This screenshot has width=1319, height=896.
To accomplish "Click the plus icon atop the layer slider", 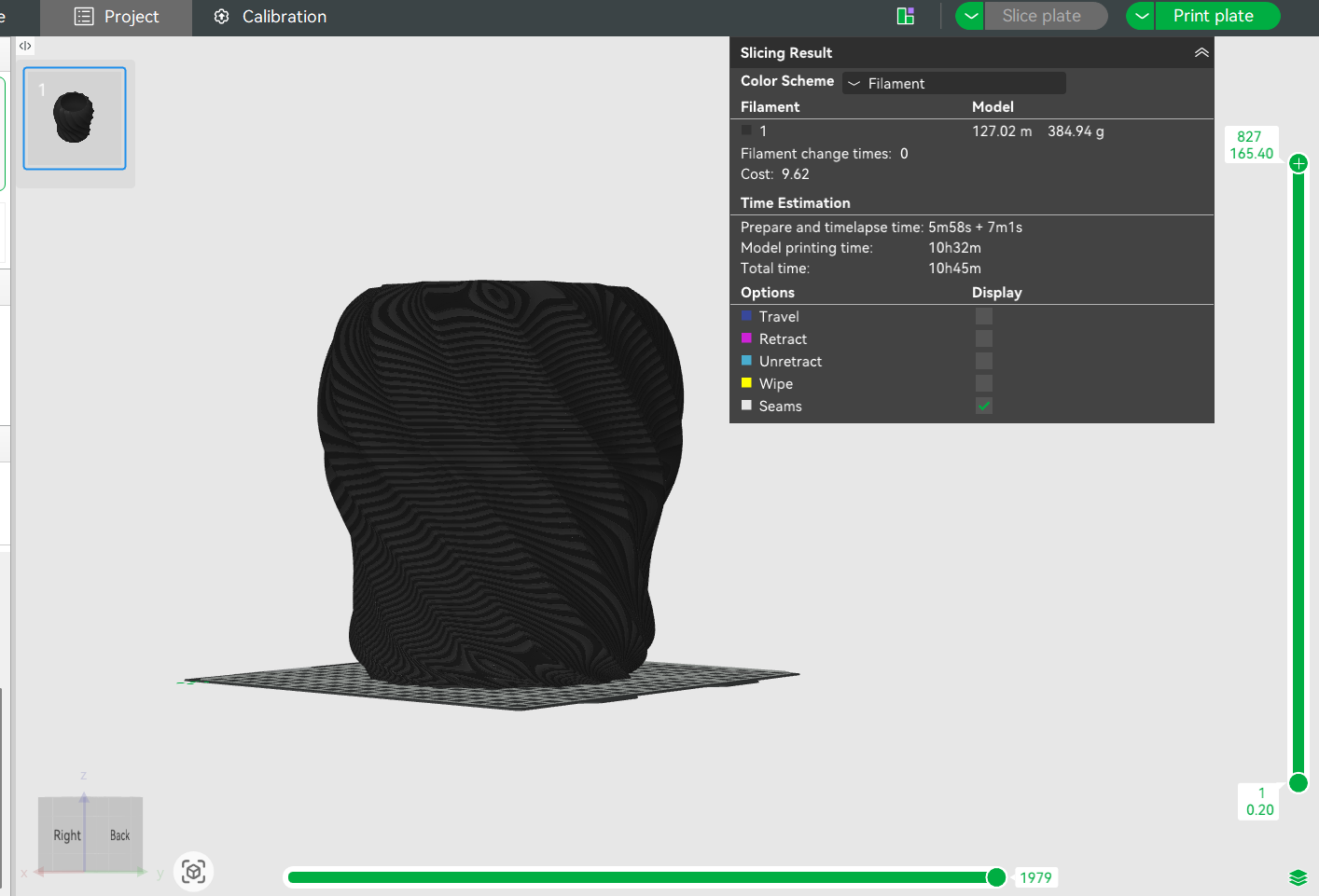I will (x=1298, y=164).
